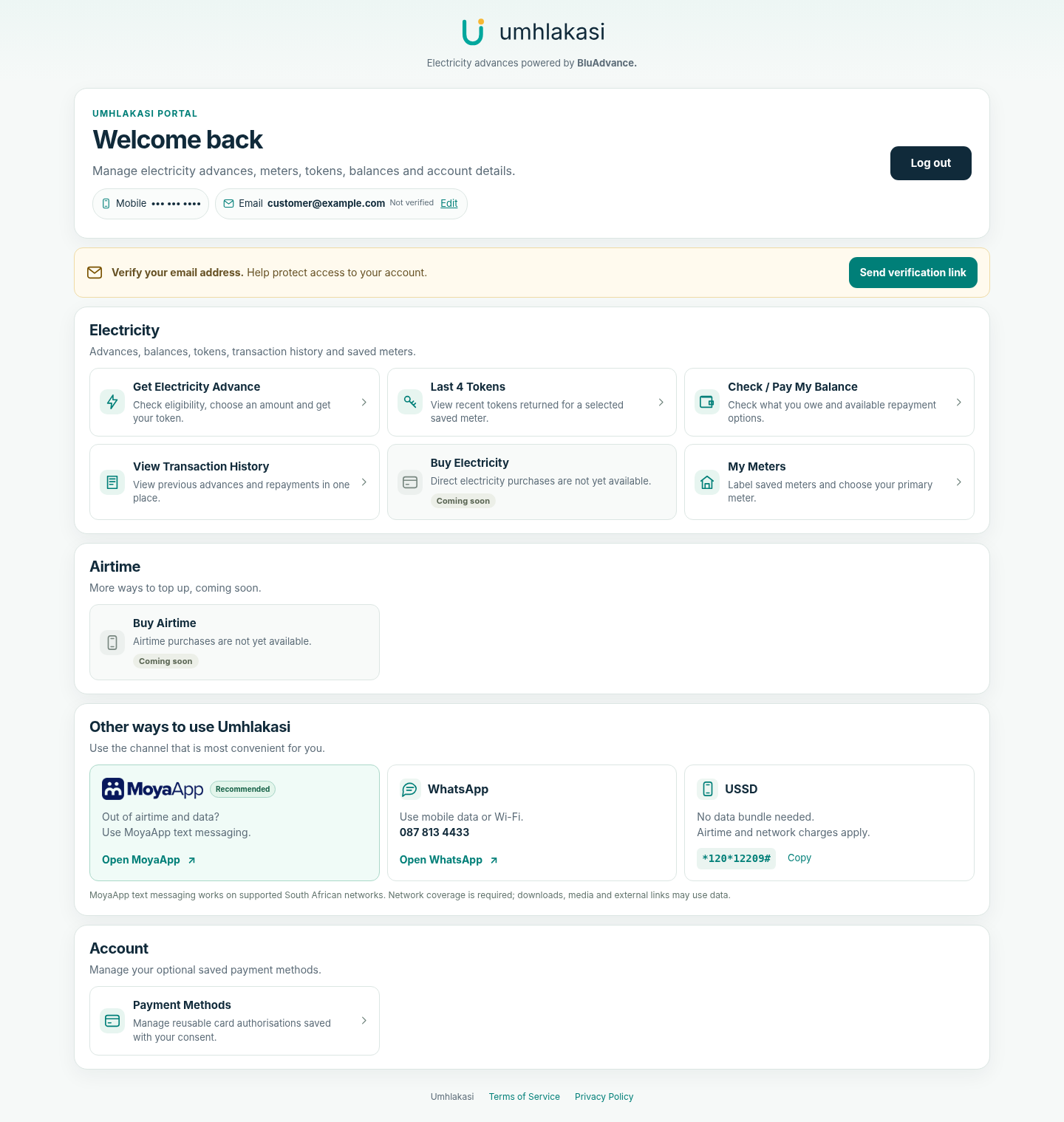Click the Recommended badge next to MoyaApp
The height and width of the screenshot is (1122, 1064).
[x=242, y=789]
